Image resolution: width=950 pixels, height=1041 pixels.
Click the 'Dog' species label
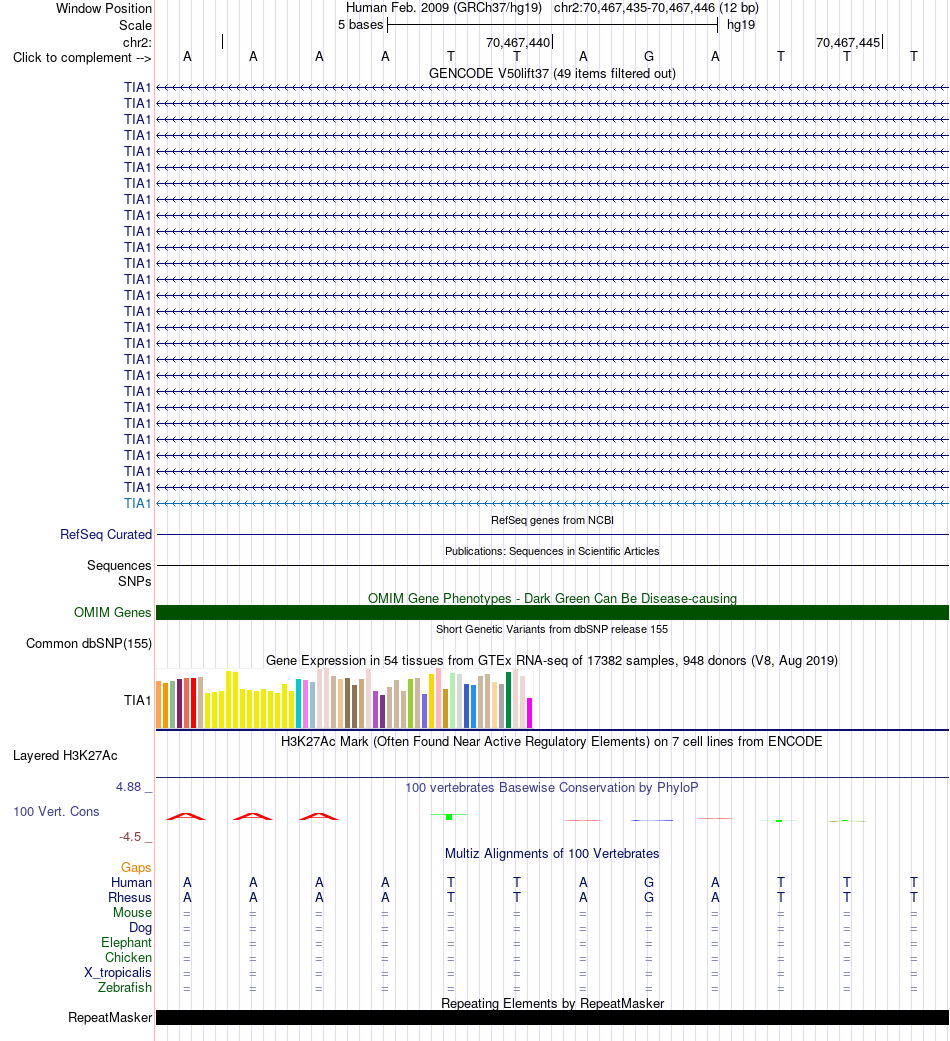[140, 927]
